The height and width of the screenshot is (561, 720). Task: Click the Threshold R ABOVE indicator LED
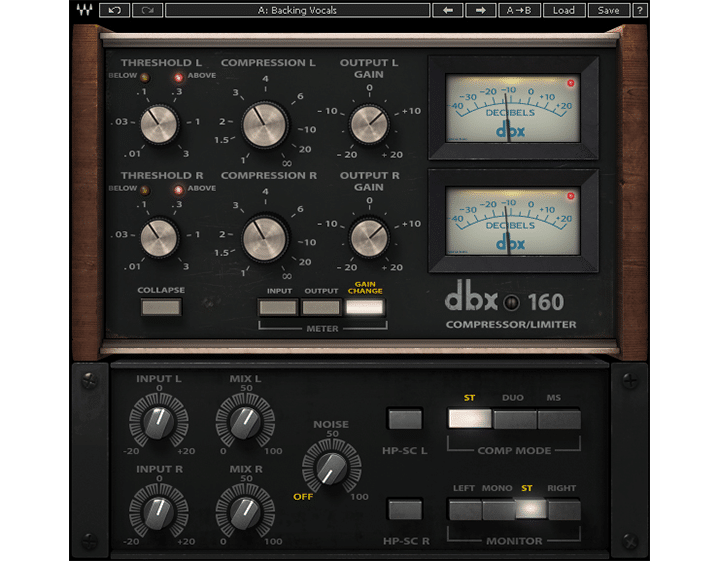178,190
